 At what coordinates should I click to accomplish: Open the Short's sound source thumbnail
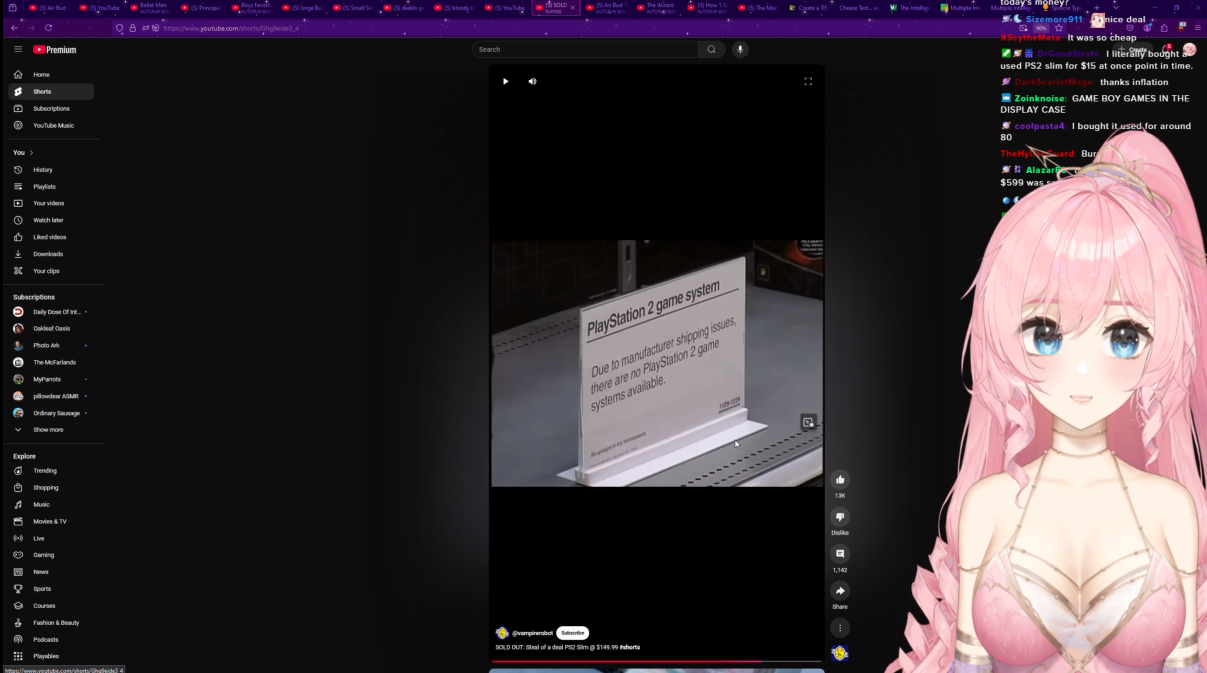[840, 654]
